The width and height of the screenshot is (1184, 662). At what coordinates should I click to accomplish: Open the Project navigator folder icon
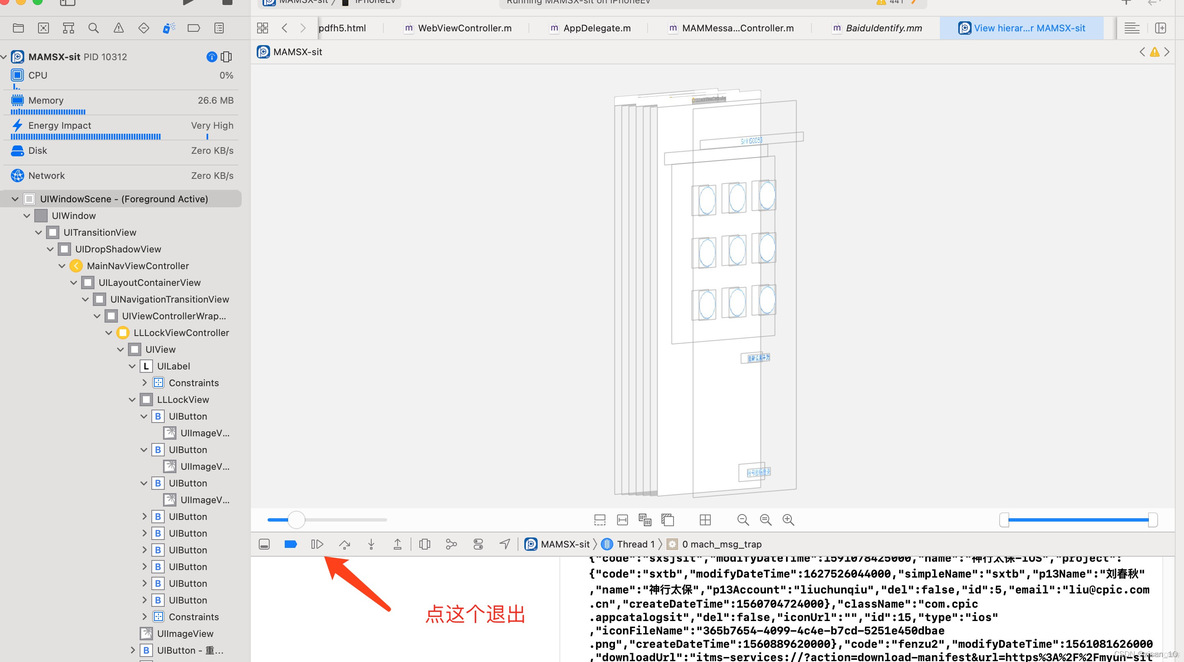[x=18, y=28]
